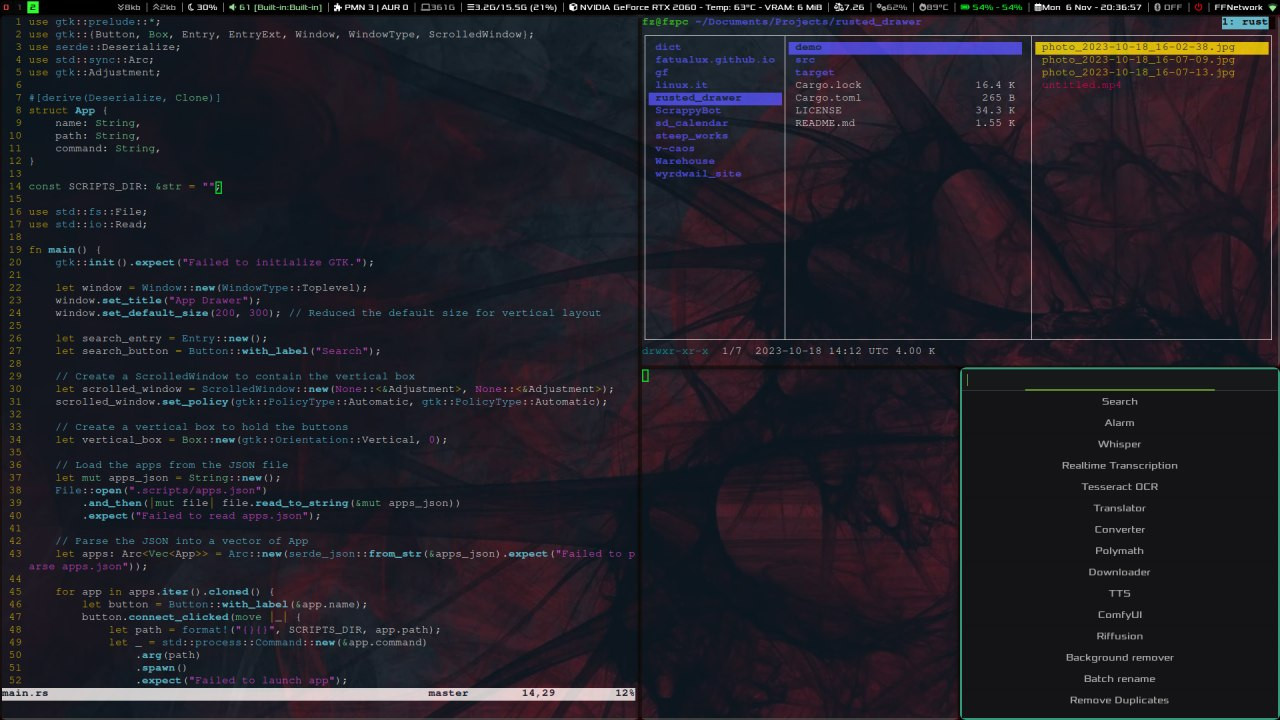Launch Remove Duplicates from app drawer
This screenshot has height=720, width=1280.
click(x=1119, y=700)
